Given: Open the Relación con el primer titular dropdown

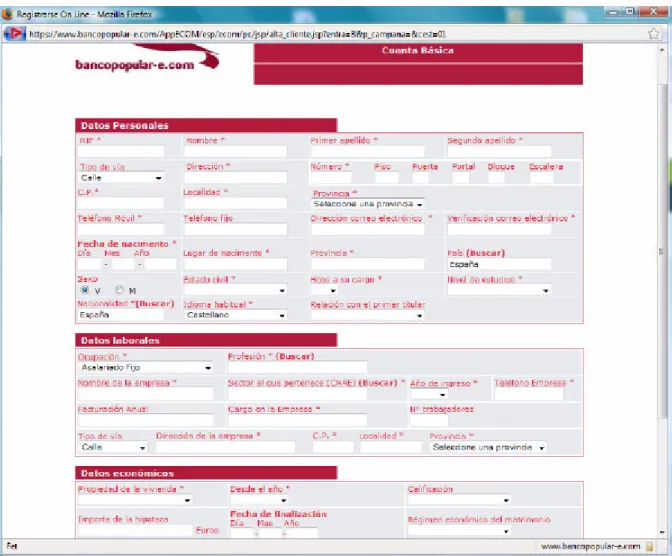Looking at the screenshot, I should [367, 316].
